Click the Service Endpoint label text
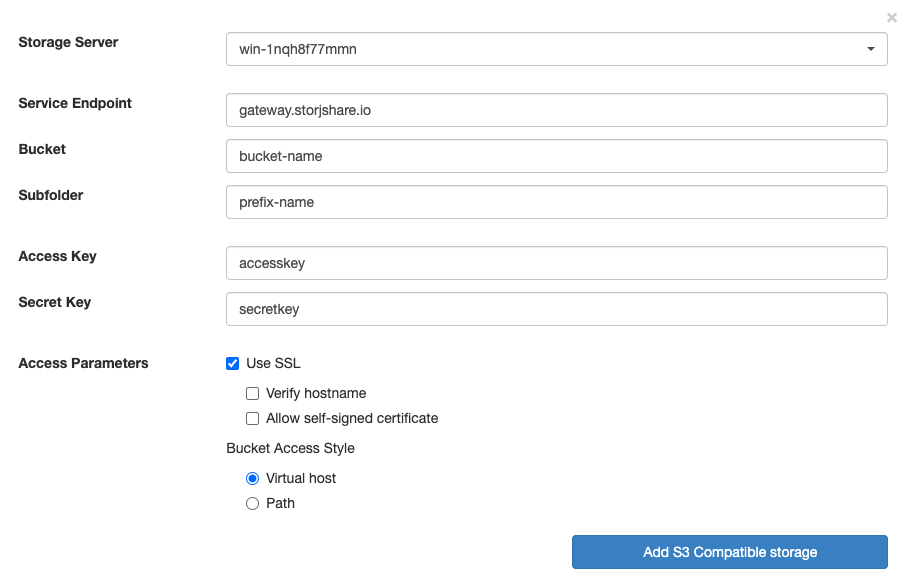The image size is (907, 585). point(75,103)
